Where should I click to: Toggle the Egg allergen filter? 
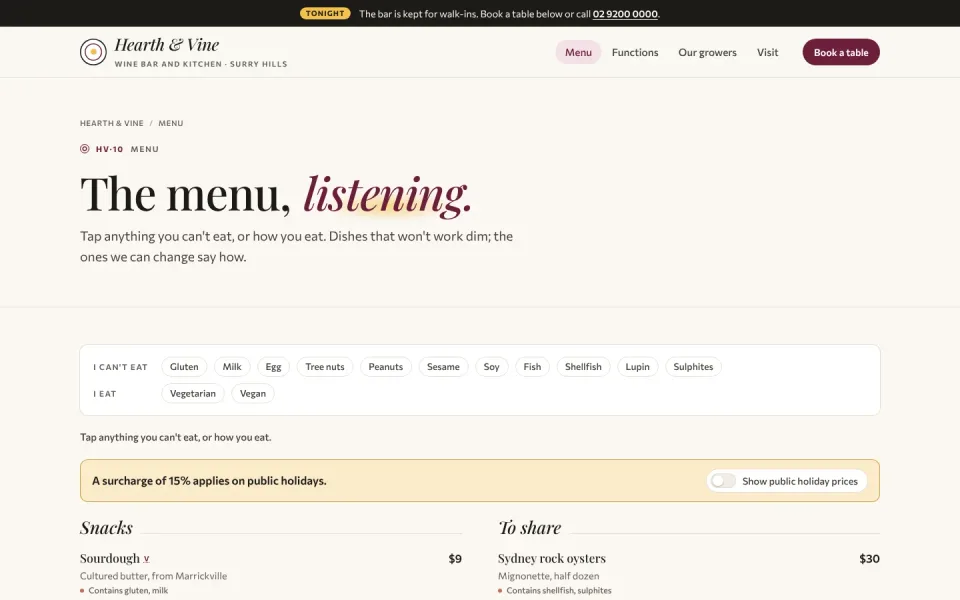pos(273,367)
